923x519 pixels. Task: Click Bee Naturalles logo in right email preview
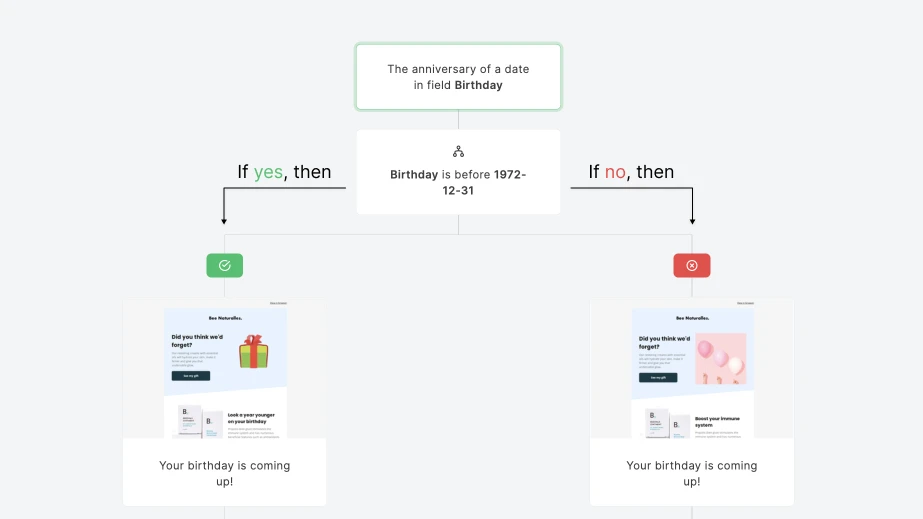(692, 318)
